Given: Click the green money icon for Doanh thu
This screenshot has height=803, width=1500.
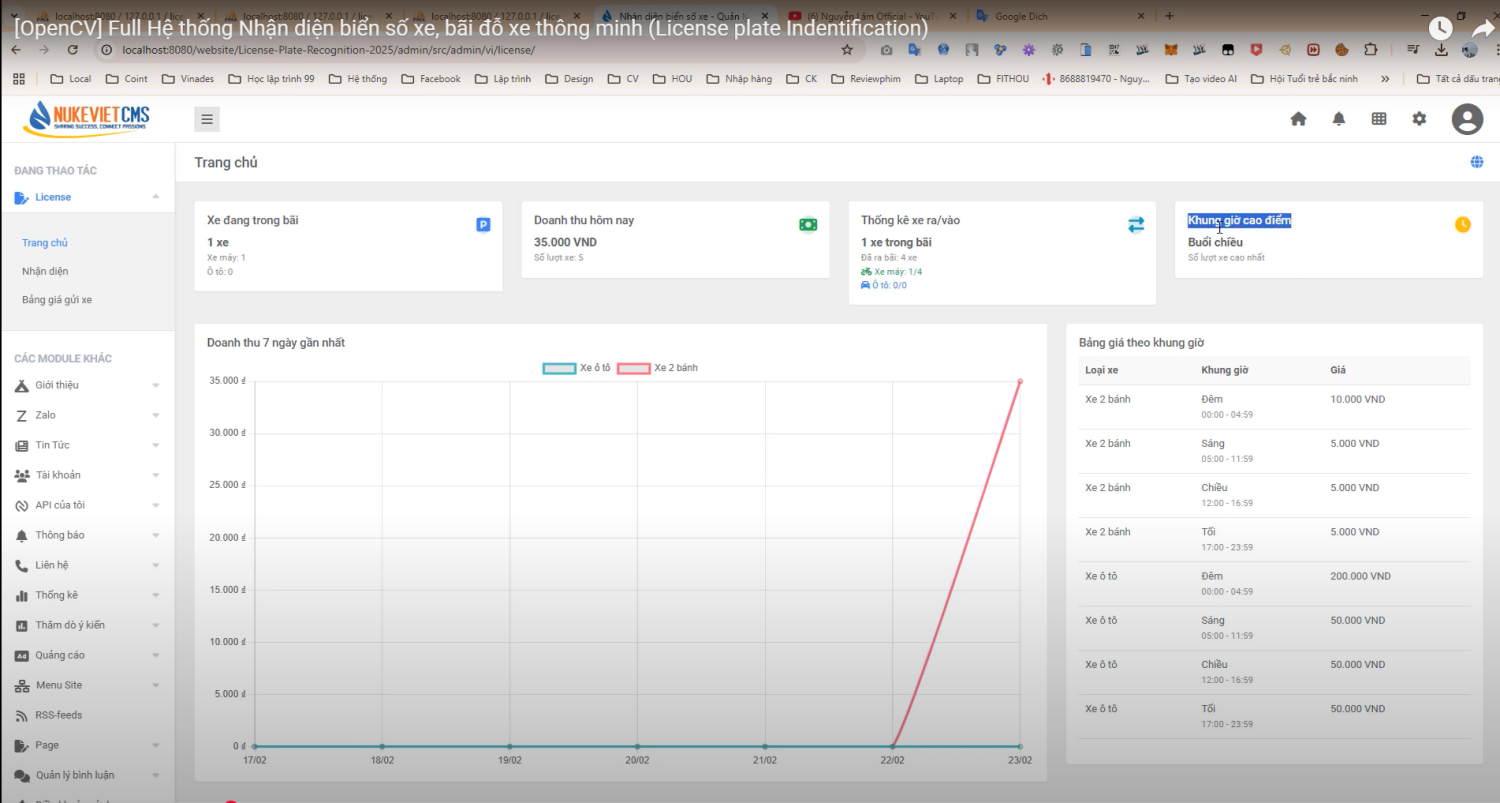Looking at the screenshot, I should 808,225.
